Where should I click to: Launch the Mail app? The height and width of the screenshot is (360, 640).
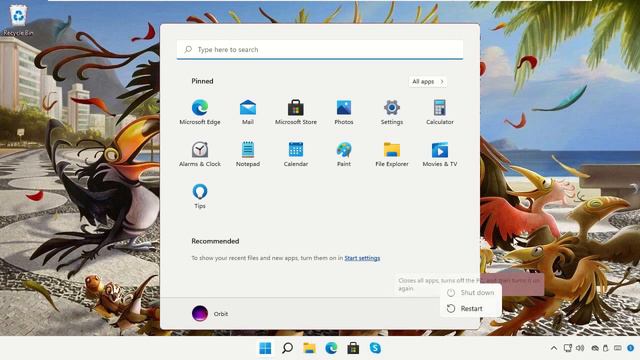248,112
